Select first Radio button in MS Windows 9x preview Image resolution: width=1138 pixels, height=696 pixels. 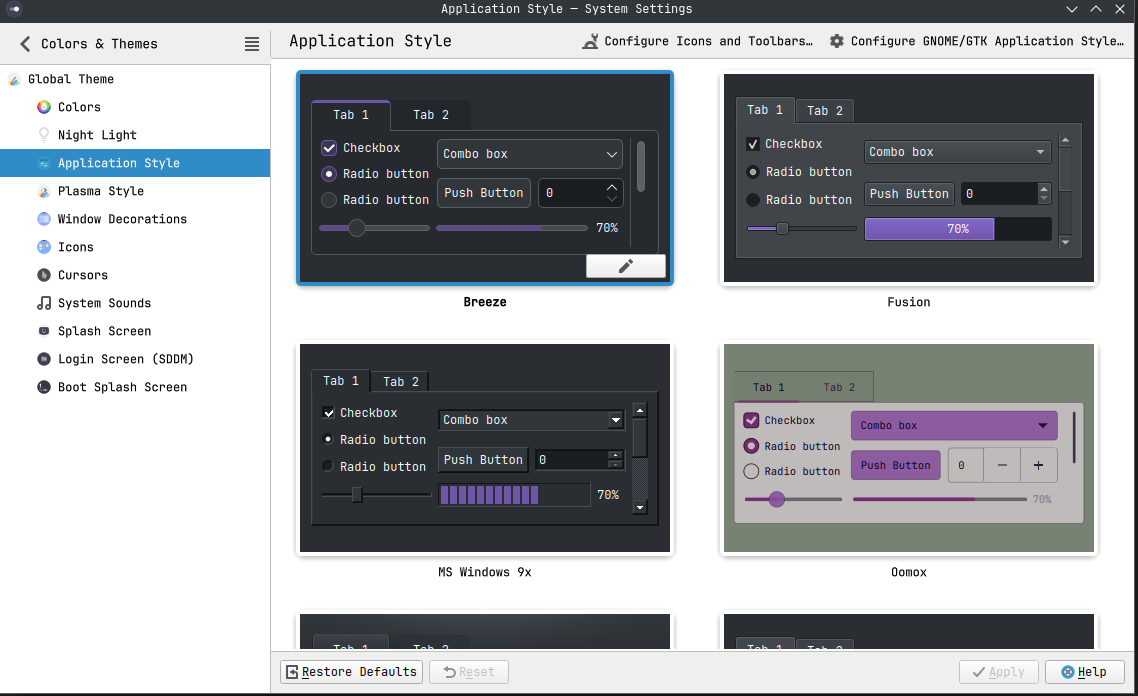click(328, 439)
